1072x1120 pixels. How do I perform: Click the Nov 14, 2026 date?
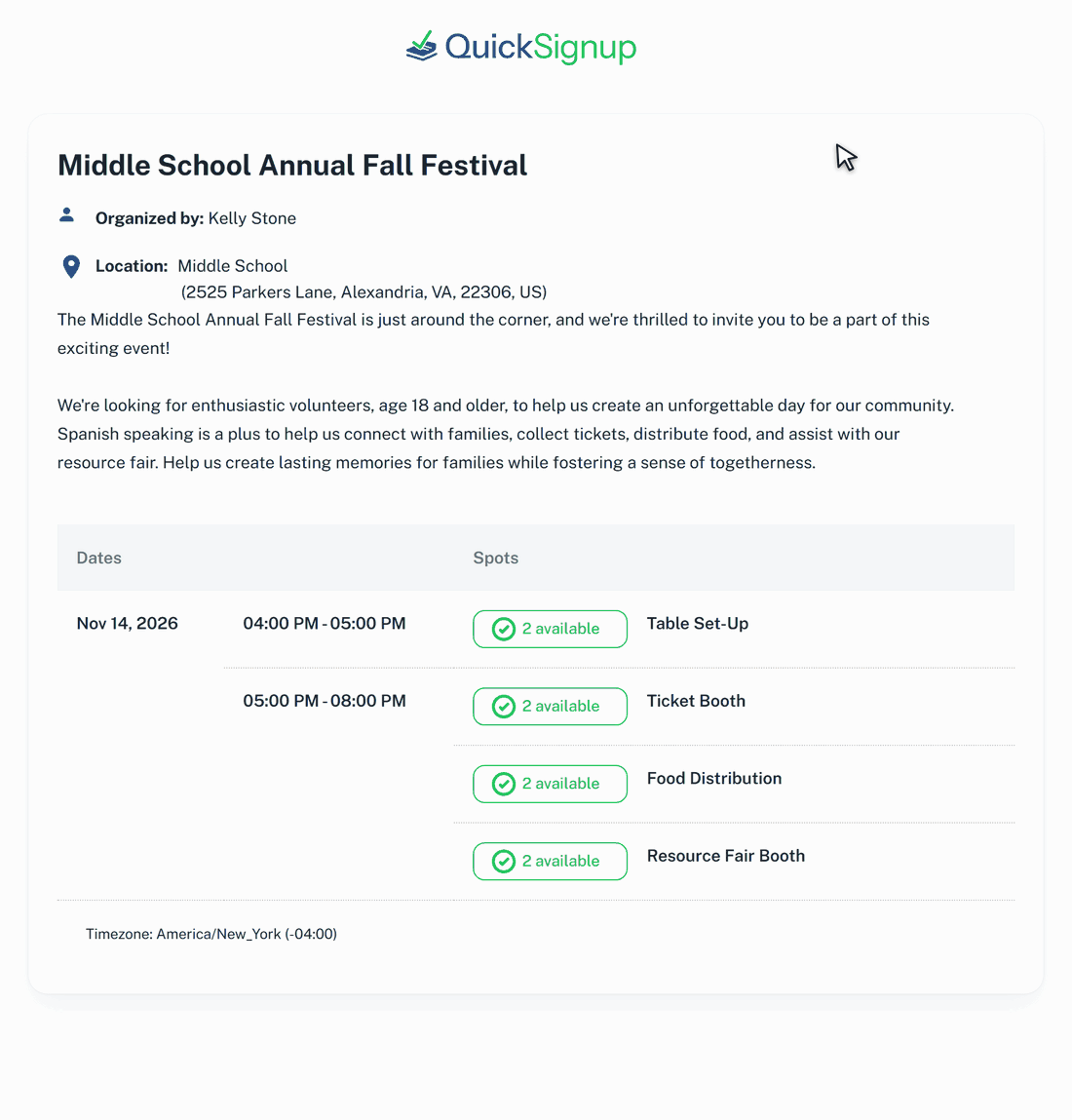point(127,624)
